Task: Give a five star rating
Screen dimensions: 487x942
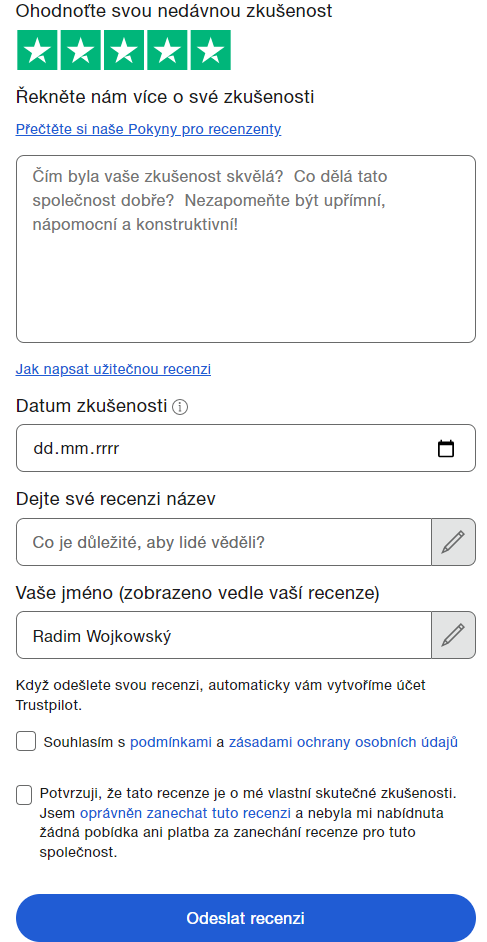Action: (x=210, y=50)
